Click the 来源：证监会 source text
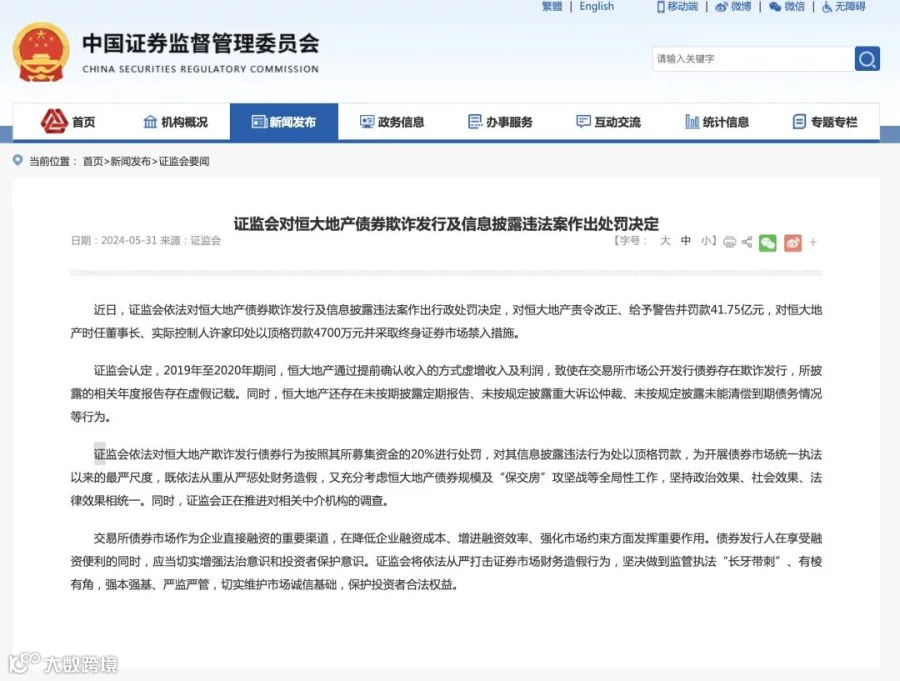 point(190,241)
